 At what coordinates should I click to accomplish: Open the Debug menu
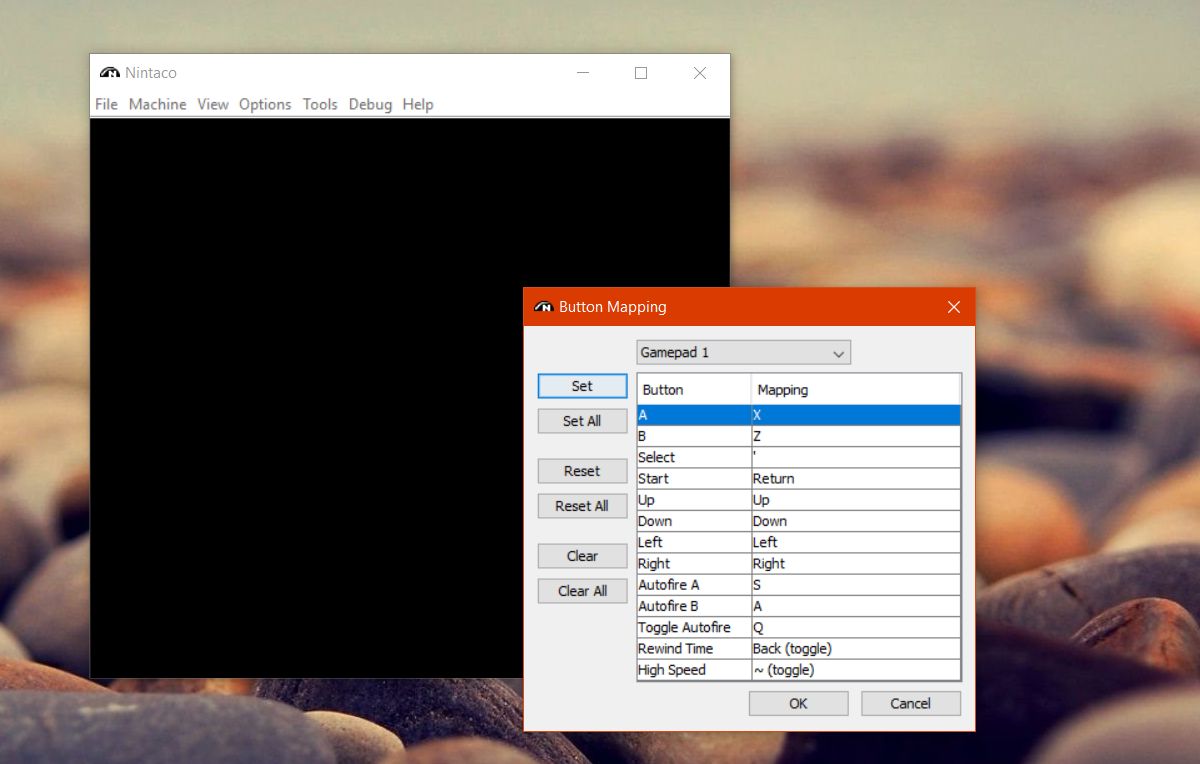tap(370, 104)
